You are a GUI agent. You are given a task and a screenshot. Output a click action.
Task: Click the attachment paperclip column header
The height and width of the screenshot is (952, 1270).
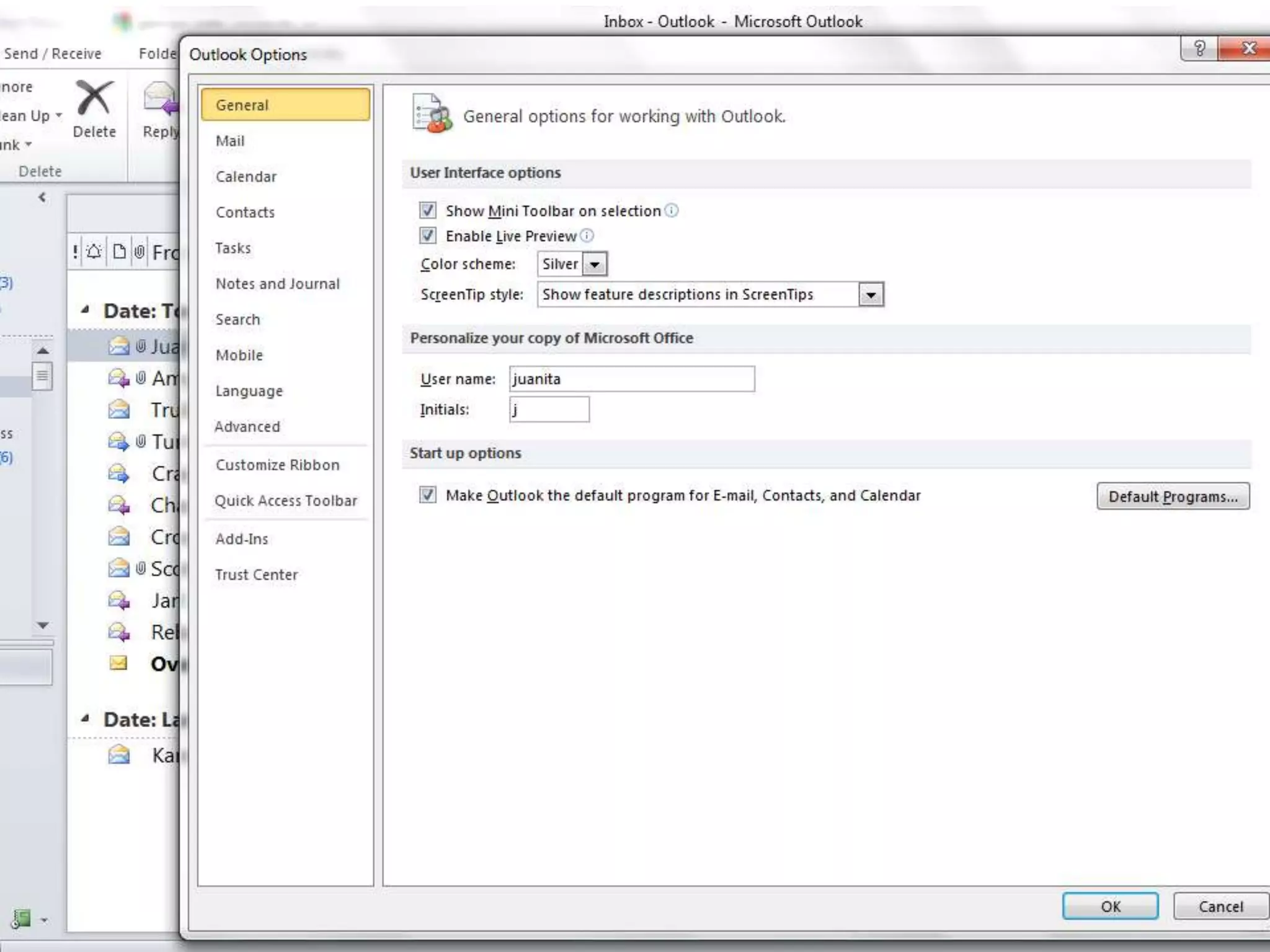point(140,252)
